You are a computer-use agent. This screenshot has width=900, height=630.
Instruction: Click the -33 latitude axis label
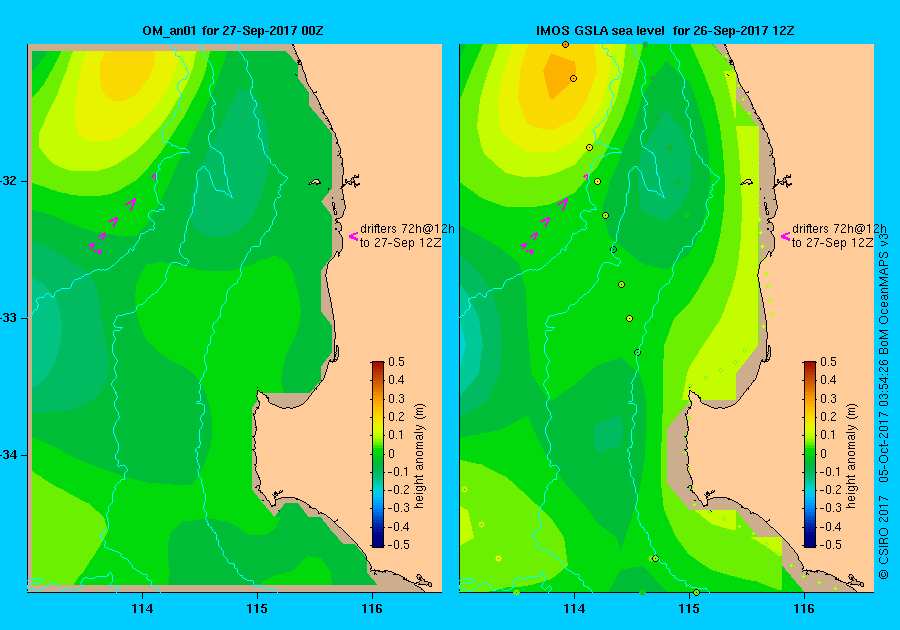(9, 318)
